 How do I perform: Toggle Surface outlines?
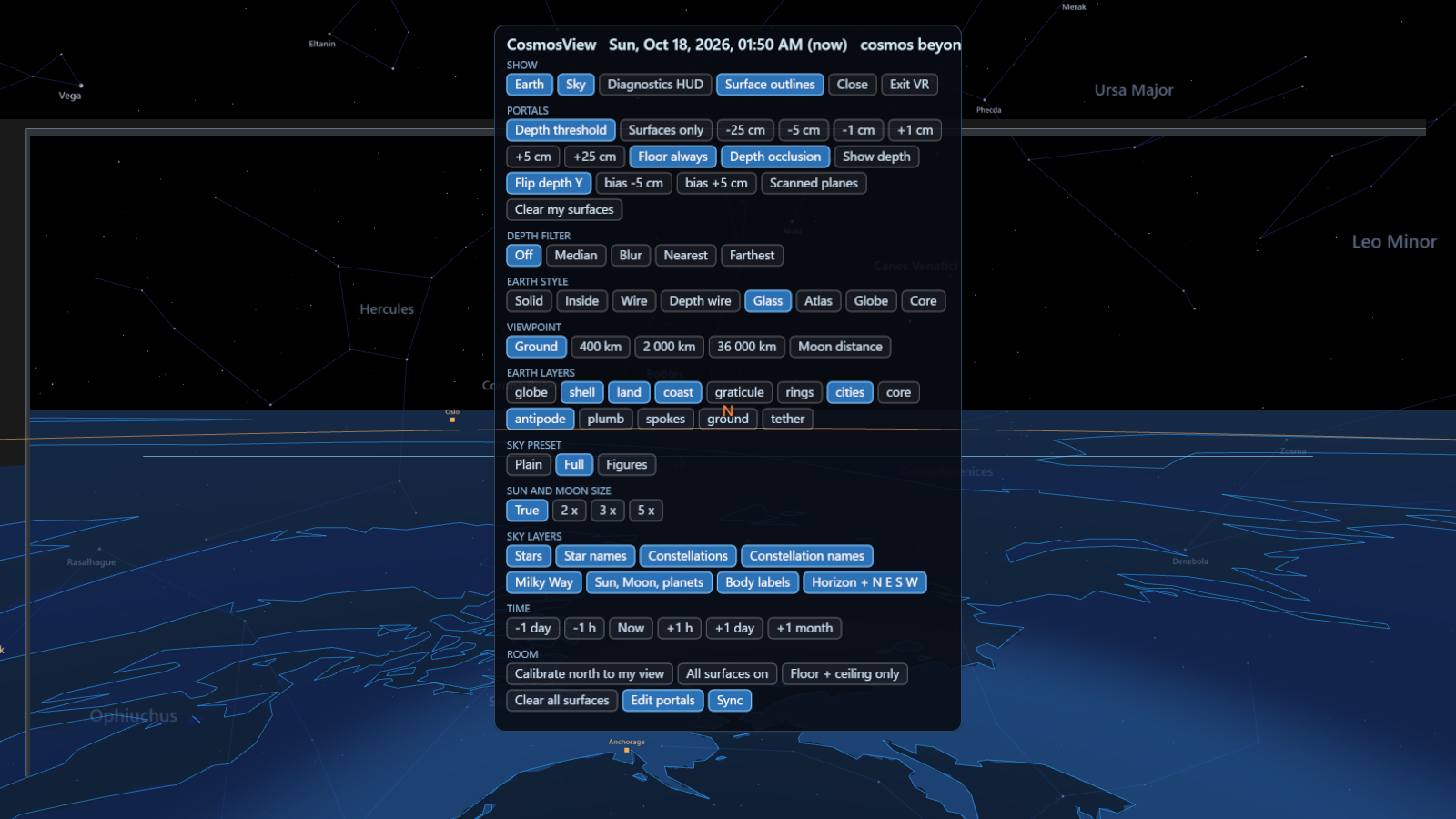point(770,85)
